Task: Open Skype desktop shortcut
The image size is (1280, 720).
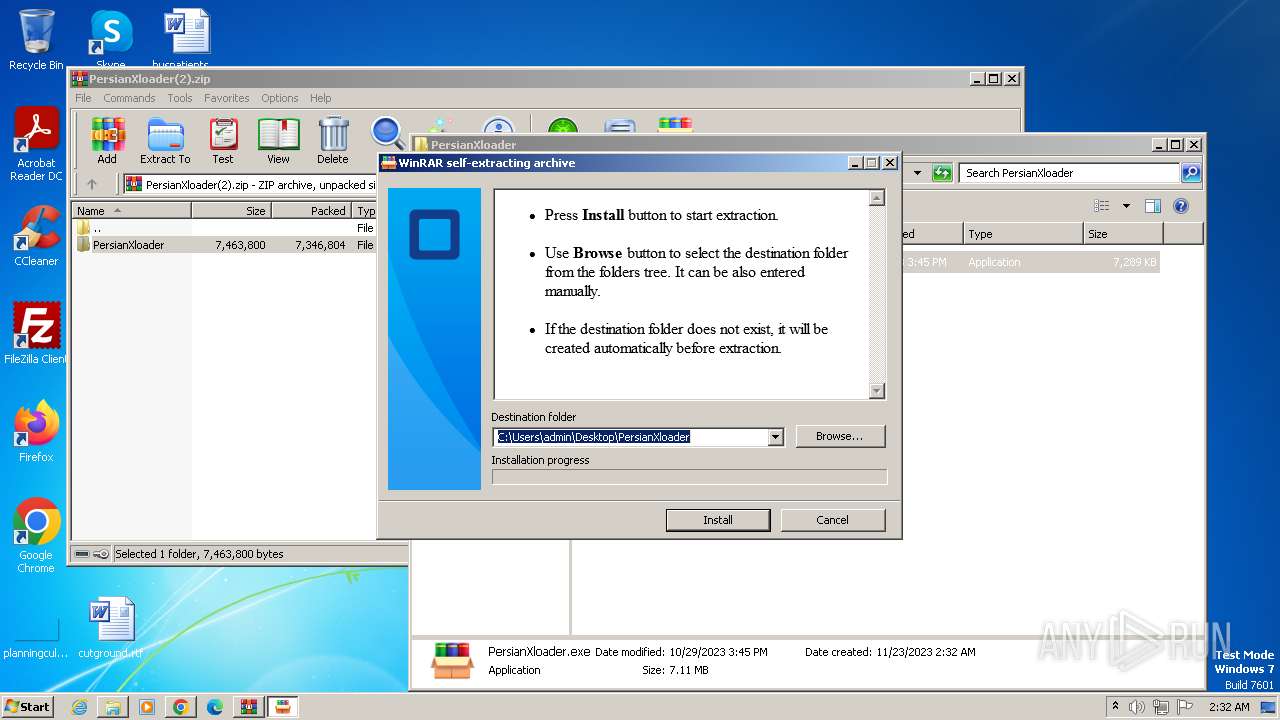Action: pyautogui.click(x=110, y=40)
